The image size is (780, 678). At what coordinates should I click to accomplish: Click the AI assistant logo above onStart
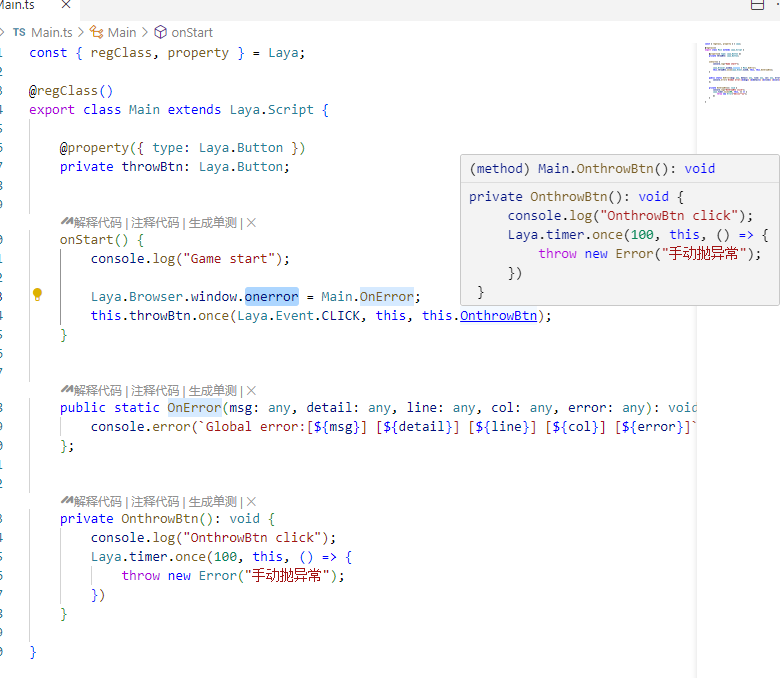[x=66, y=223]
